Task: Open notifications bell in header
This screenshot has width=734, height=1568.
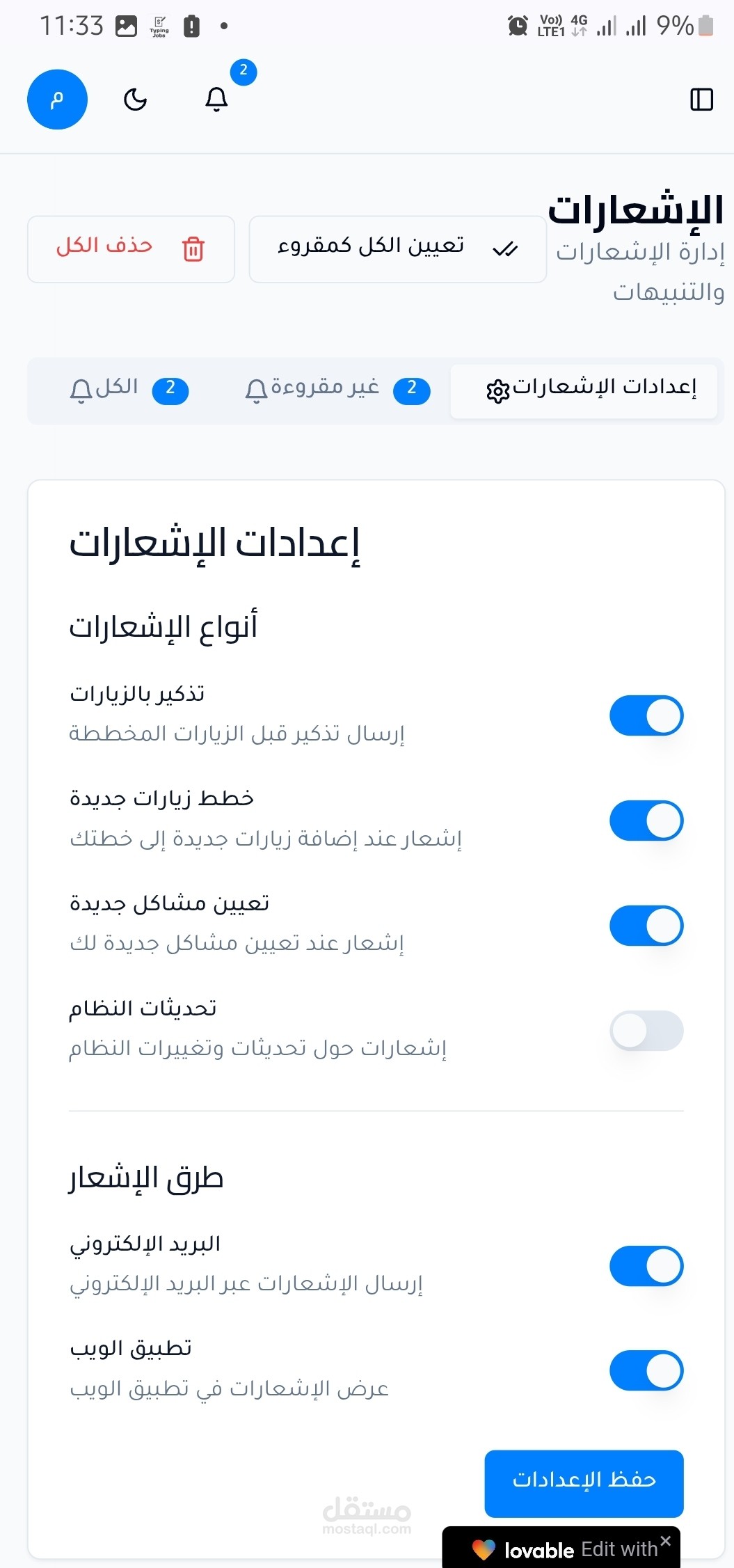Action: [216, 100]
